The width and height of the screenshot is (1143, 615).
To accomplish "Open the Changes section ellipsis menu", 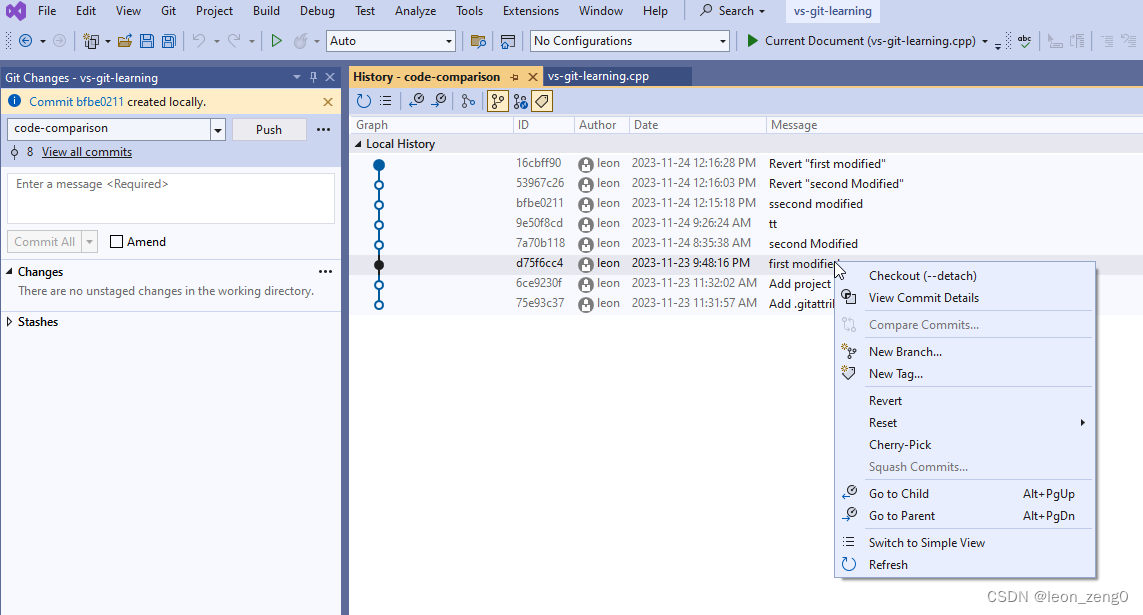I will [x=325, y=272].
